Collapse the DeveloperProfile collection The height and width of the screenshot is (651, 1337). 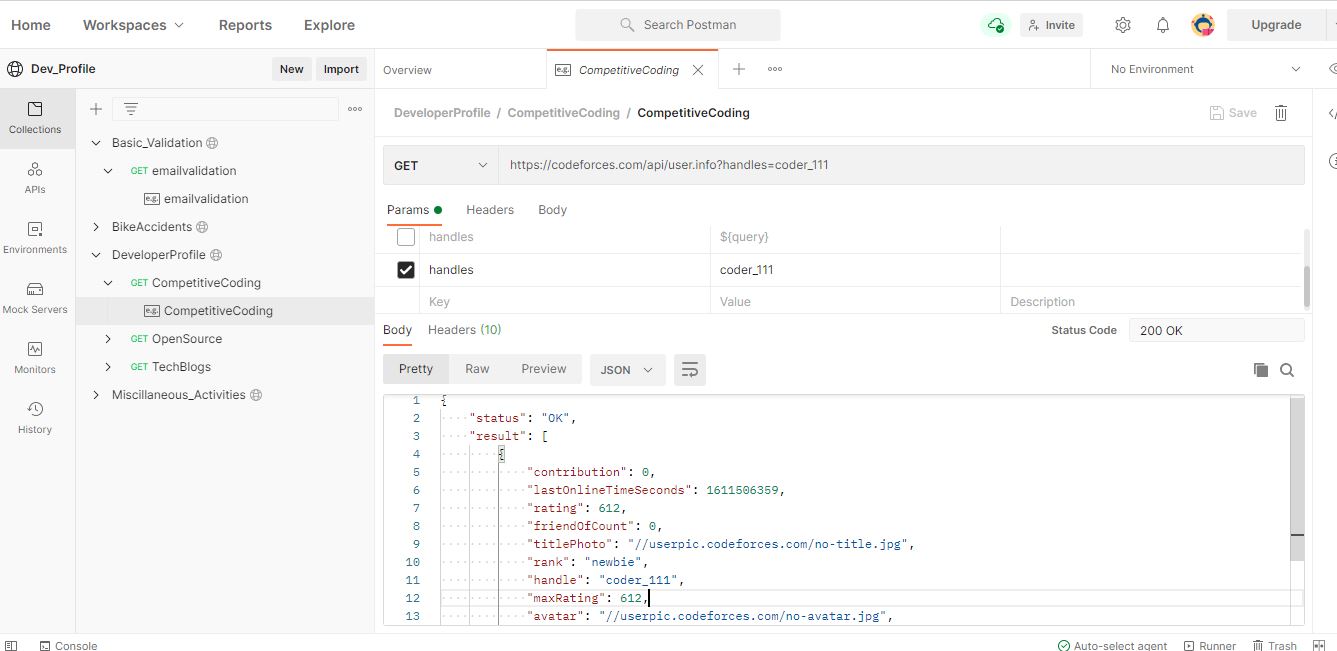pyautogui.click(x=96, y=255)
